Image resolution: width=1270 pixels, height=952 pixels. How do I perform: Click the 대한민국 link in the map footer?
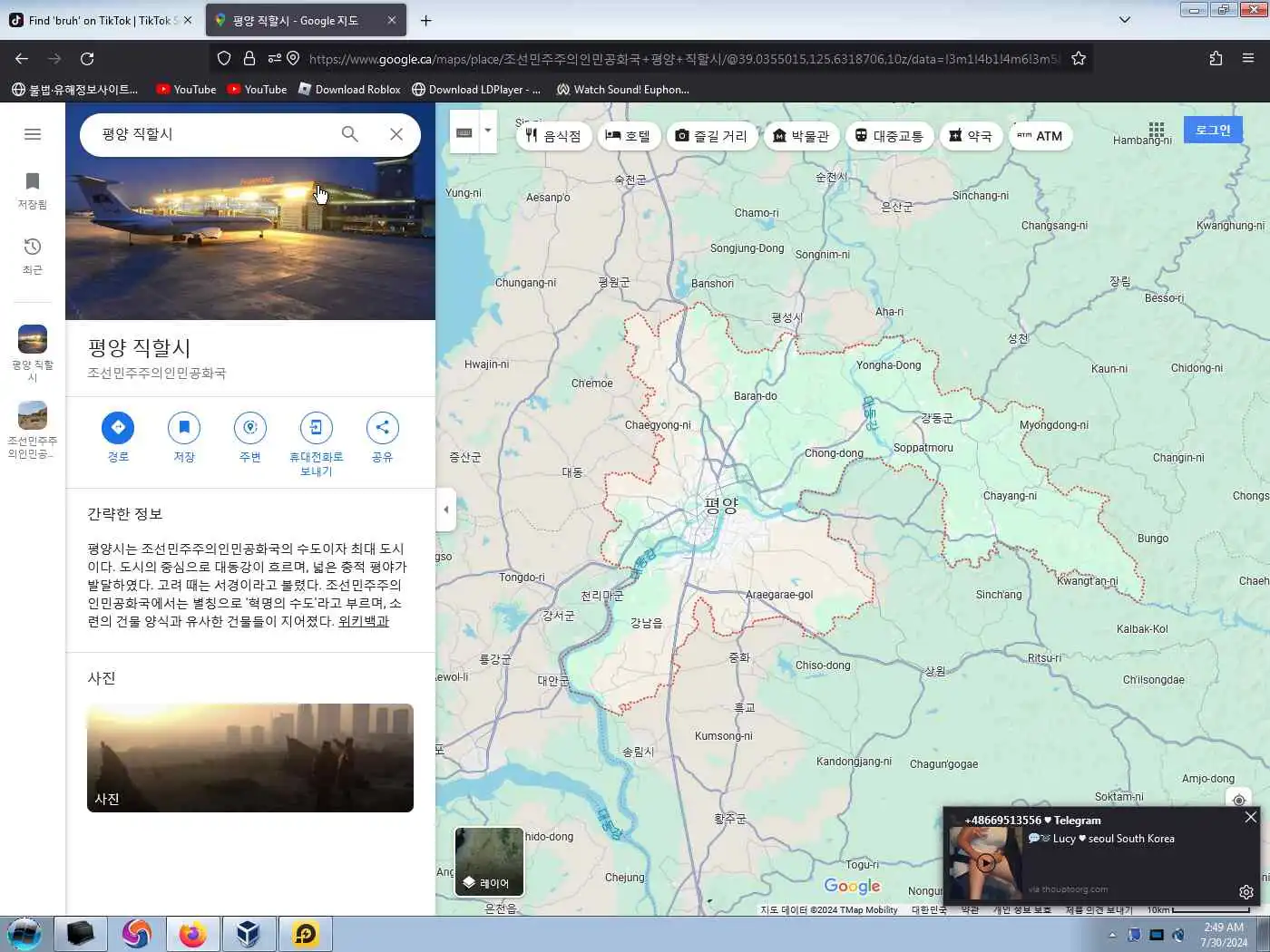(929, 909)
